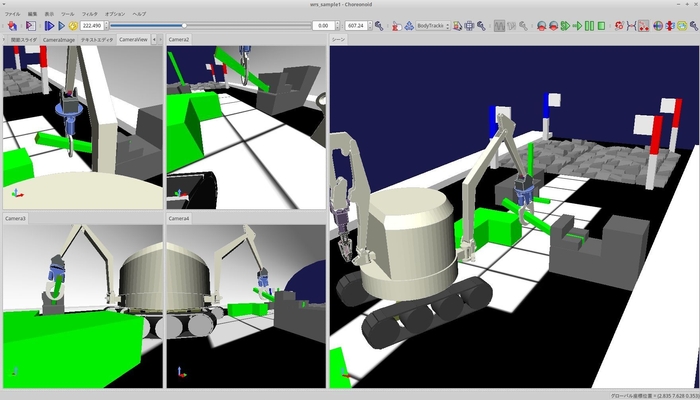
Task: Open the ファイル menu
Action: 12,14
